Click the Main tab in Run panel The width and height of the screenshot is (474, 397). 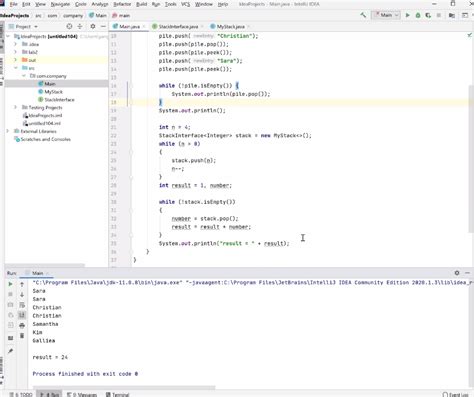(37, 273)
